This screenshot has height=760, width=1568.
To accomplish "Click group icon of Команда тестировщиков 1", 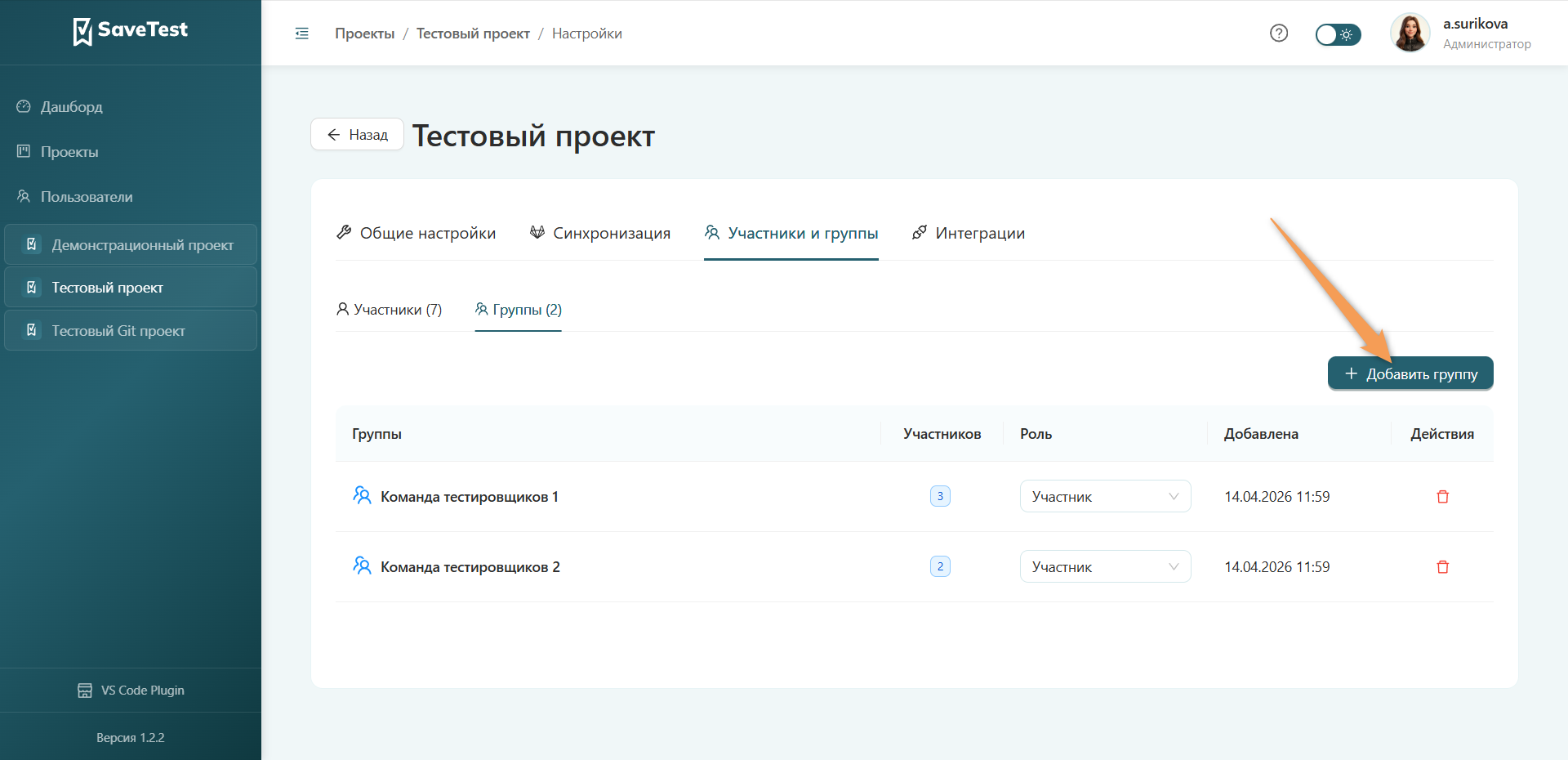I will click(x=362, y=495).
